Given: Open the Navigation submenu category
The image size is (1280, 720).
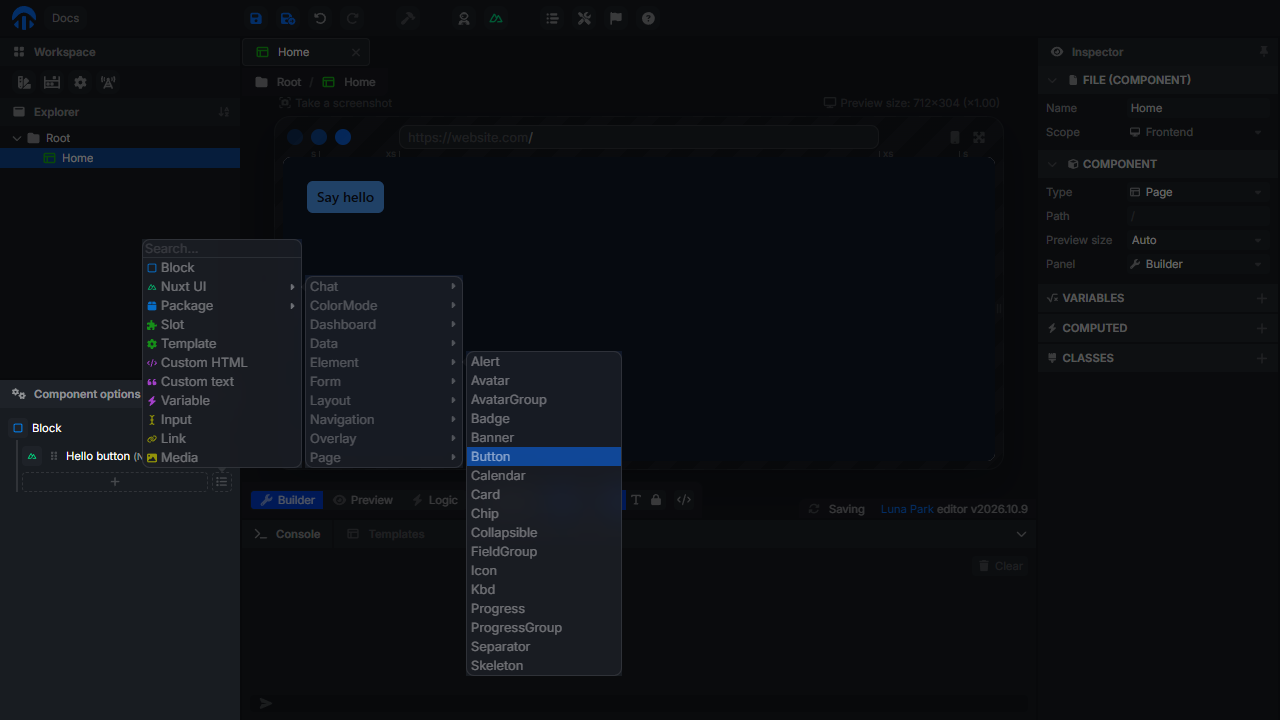Looking at the screenshot, I should point(384,419).
